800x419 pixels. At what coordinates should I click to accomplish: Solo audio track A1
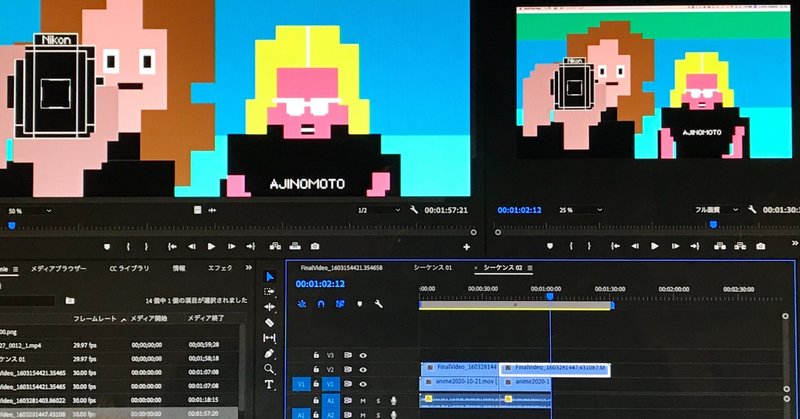(378, 401)
